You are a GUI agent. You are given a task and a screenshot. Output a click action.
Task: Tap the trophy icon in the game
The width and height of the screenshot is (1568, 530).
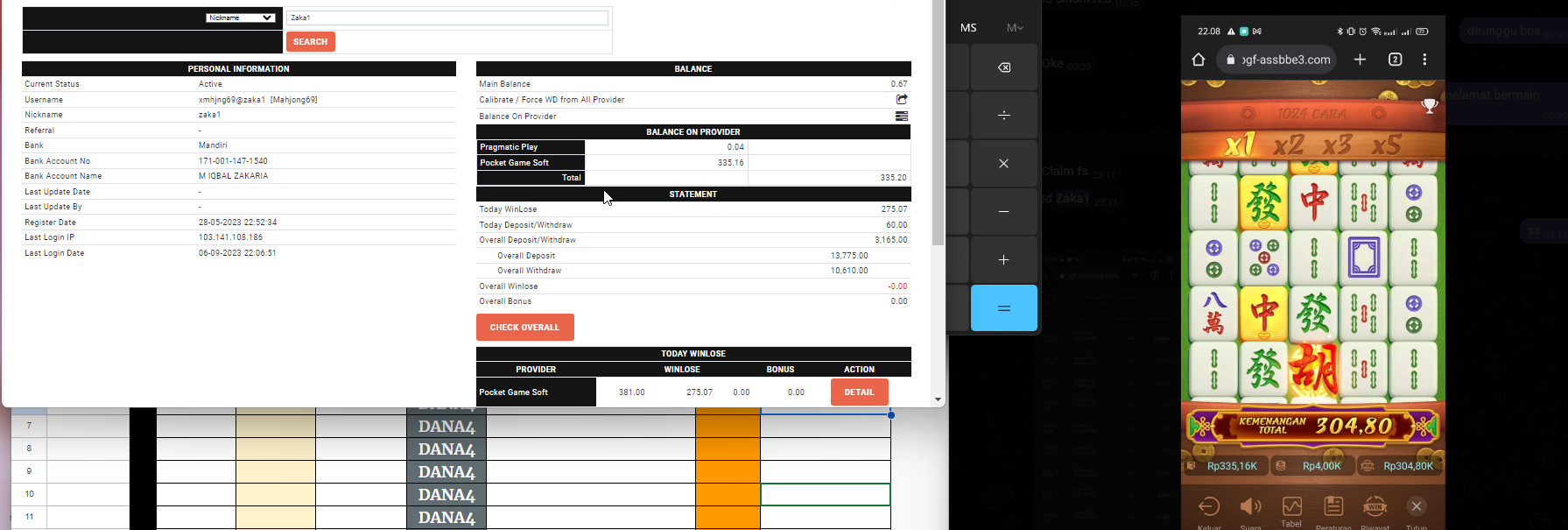pyautogui.click(x=1429, y=106)
